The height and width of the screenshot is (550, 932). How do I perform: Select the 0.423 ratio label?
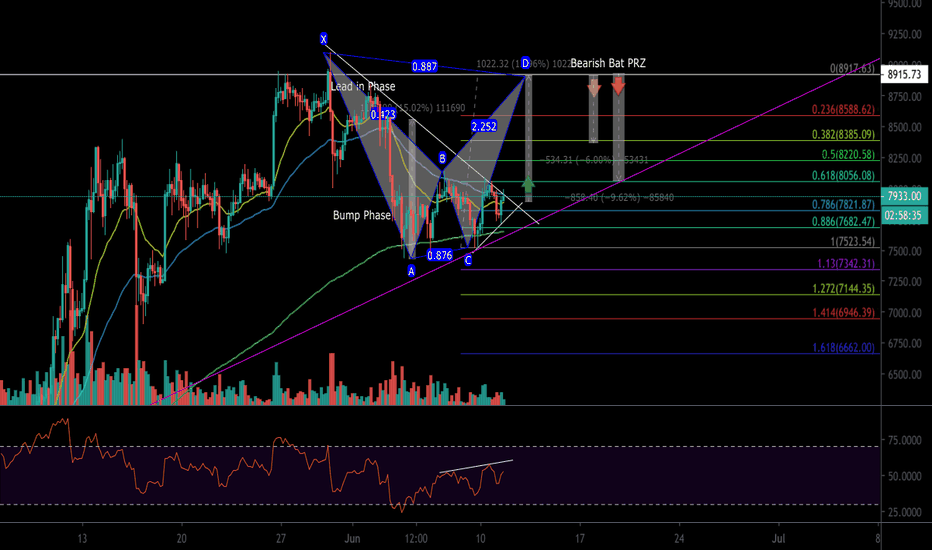pos(383,114)
